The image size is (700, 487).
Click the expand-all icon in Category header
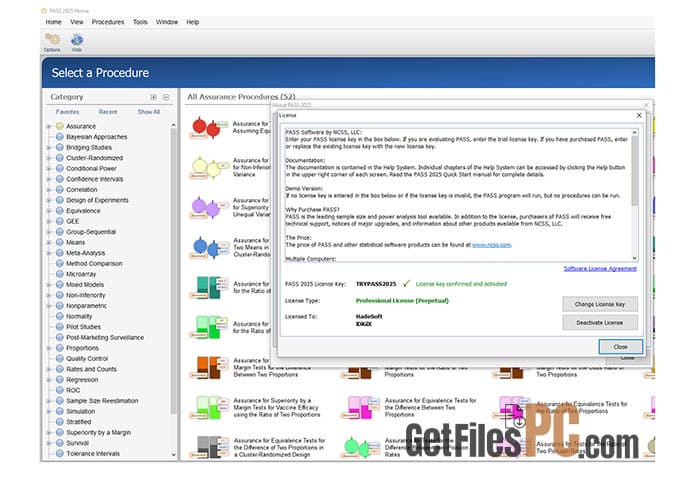[154, 97]
